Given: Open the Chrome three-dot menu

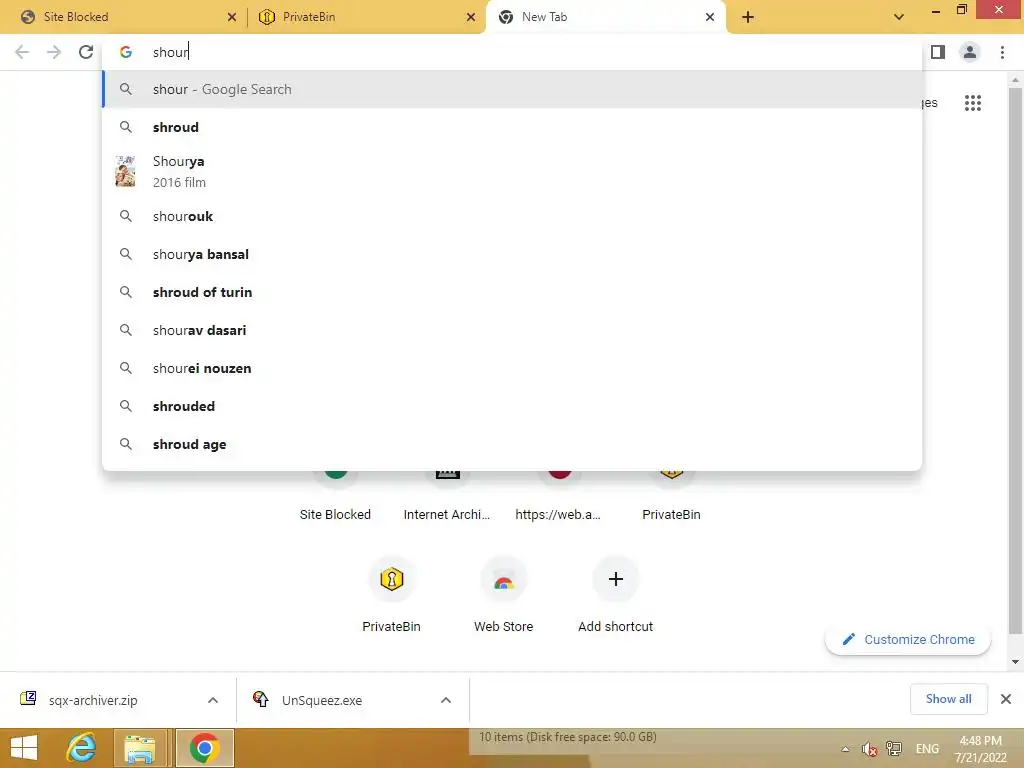Looking at the screenshot, I should pos(1002,52).
